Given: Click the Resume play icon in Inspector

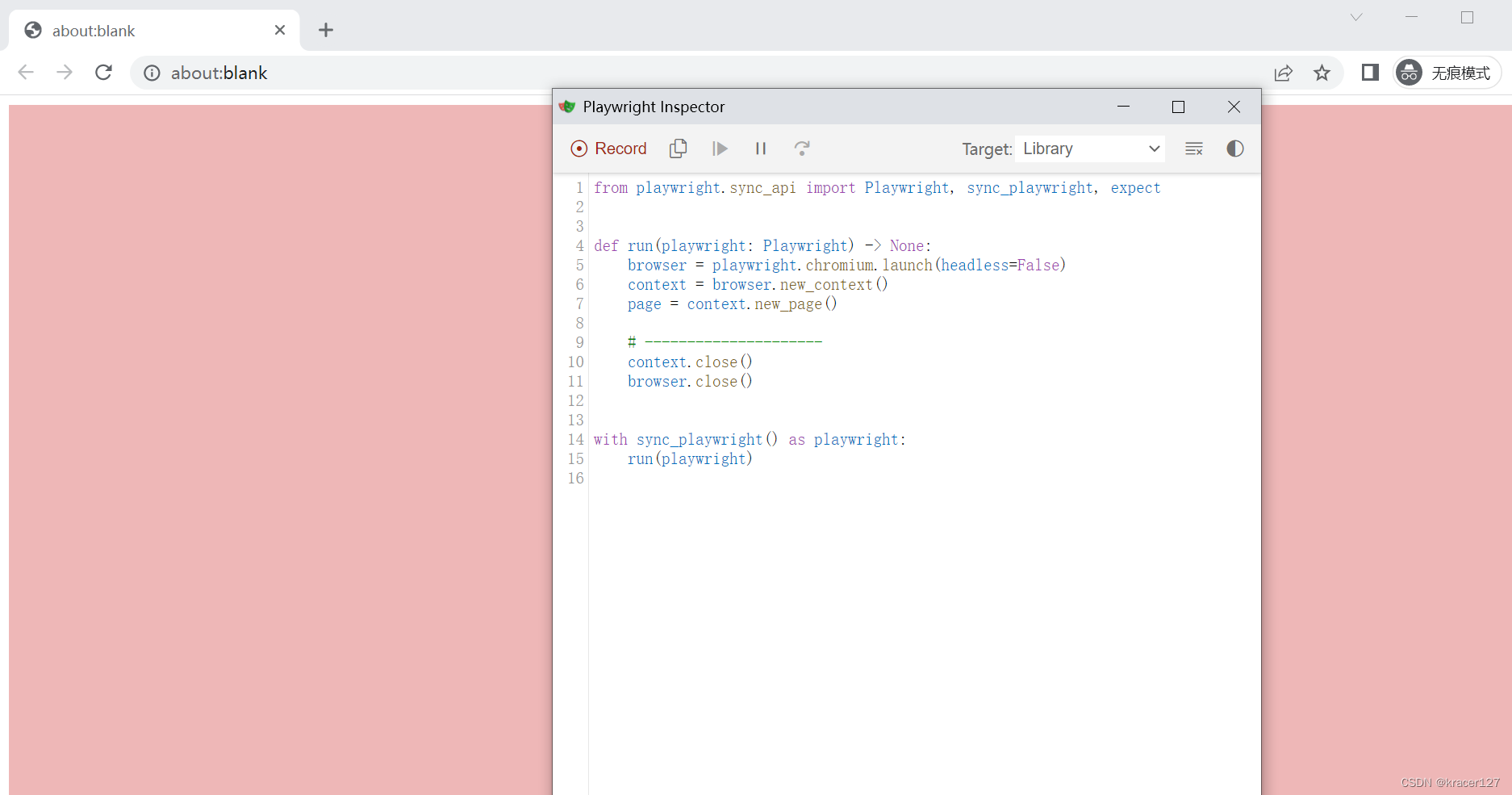Looking at the screenshot, I should pos(720,149).
